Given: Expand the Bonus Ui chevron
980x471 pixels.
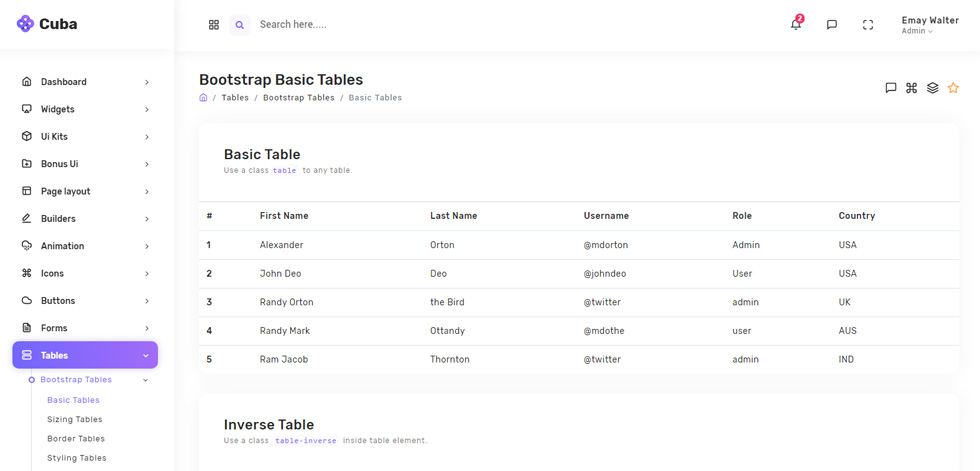Looking at the screenshot, I should 147,164.
